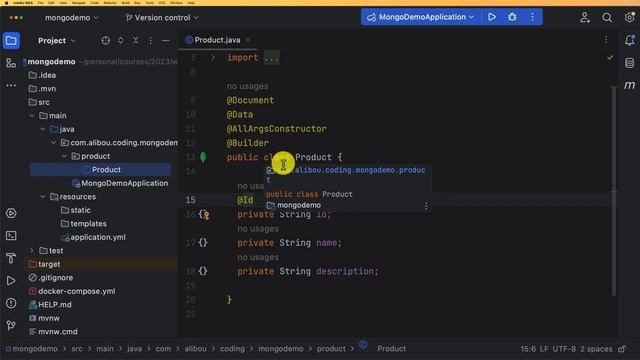The height and width of the screenshot is (360, 640).
Task: Open quick documentation popup options
Action: (x=426, y=206)
